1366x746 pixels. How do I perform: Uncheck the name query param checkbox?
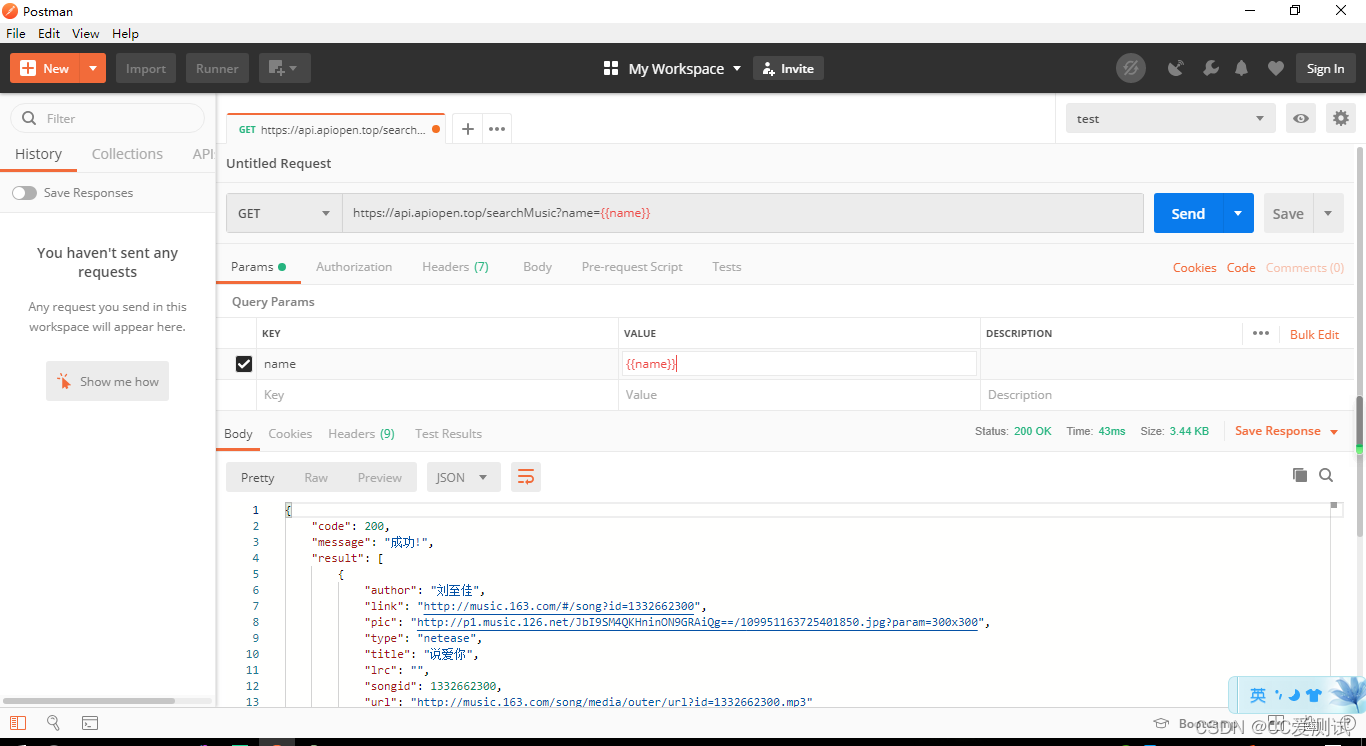pos(244,364)
